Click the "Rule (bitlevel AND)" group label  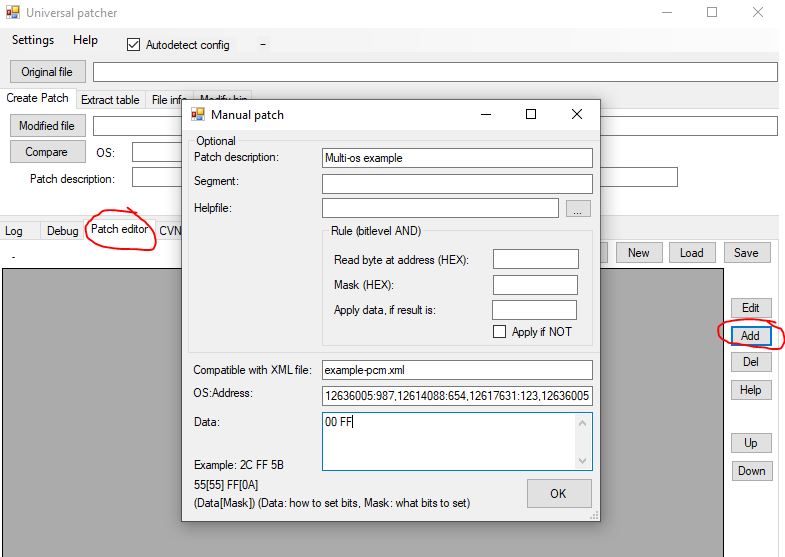point(376,231)
